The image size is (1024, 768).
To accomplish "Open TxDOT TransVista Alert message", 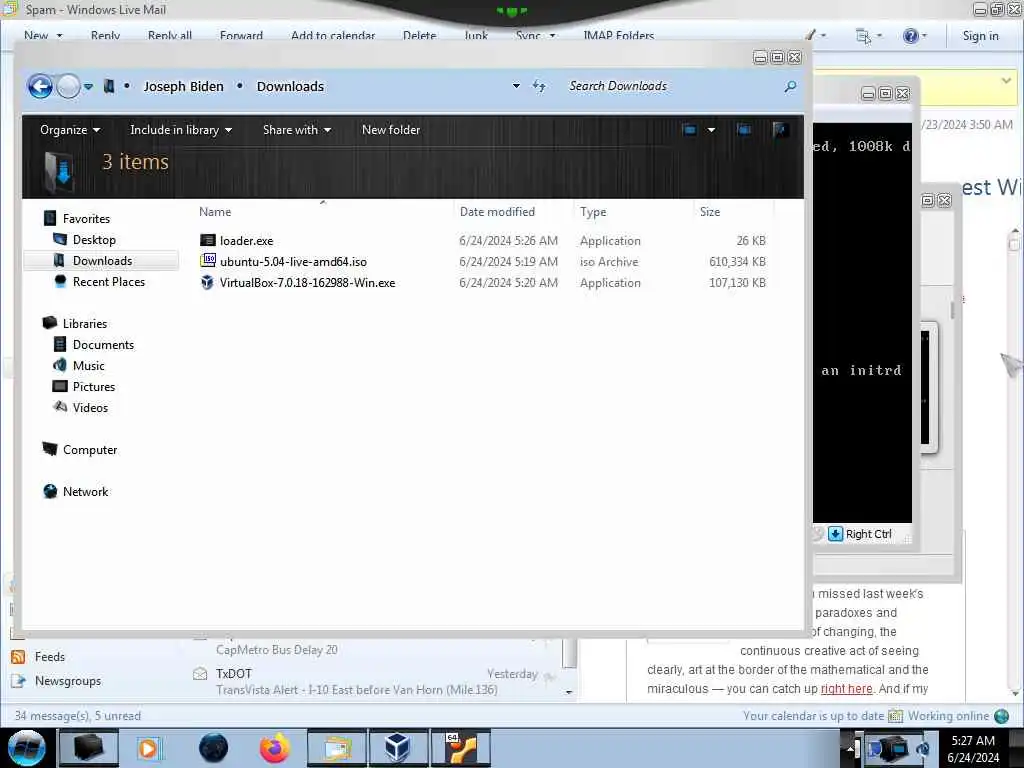I will (x=376, y=681).
